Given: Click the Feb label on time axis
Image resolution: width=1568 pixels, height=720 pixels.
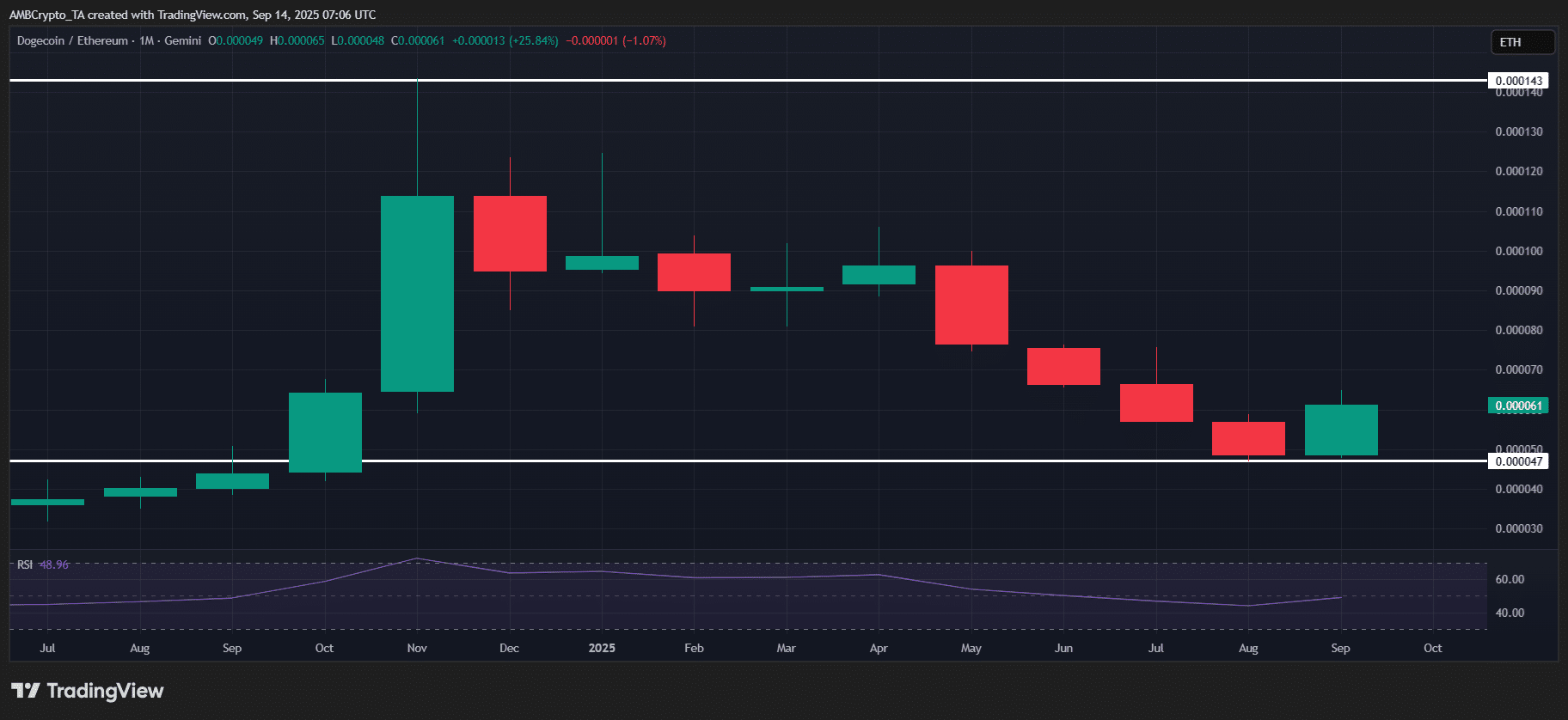Looking at the screenshot, I should pos(694,648).
